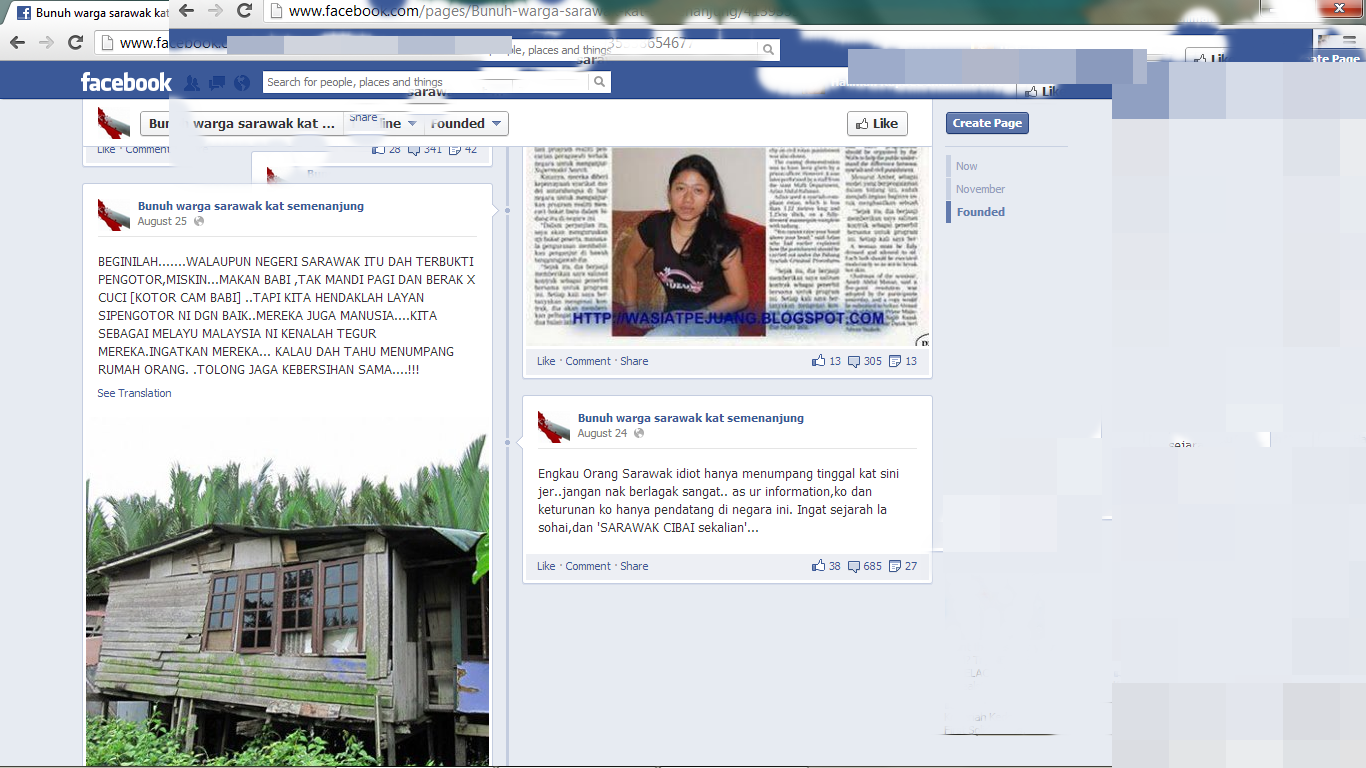Click the avatar on the August 25 post

[113, 214]
